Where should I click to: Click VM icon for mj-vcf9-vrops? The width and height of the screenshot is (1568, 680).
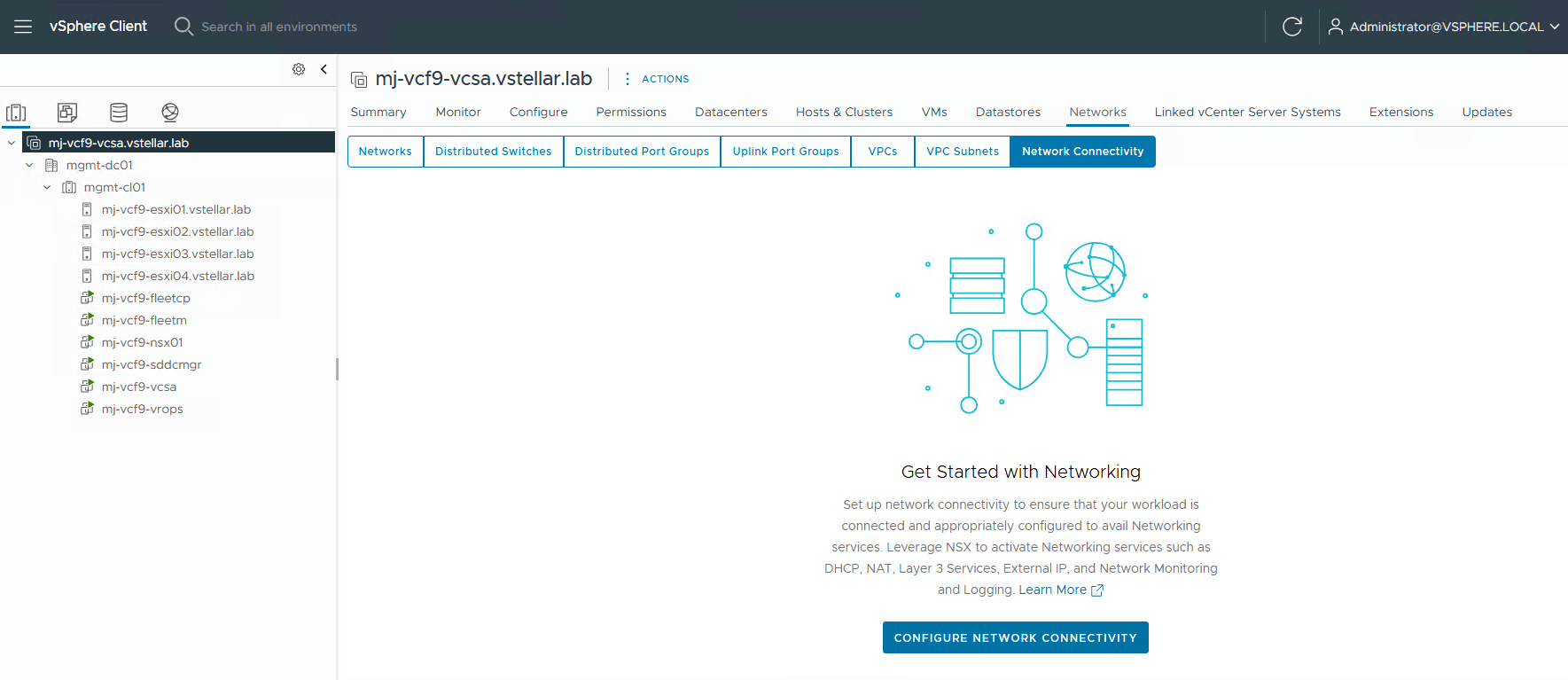87,409
